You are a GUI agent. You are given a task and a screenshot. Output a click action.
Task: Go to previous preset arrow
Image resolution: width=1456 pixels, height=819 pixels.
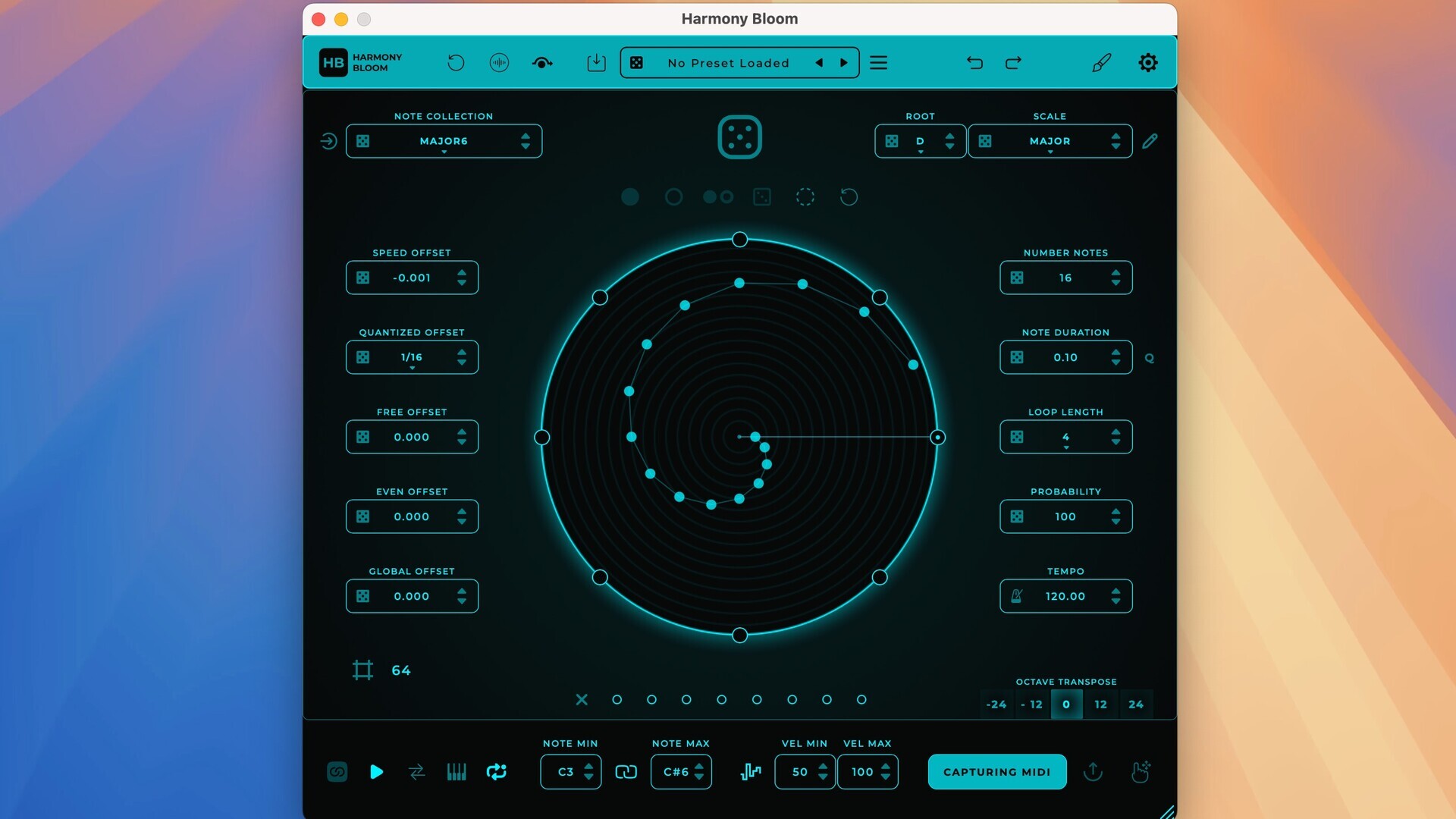click(x=819, y=63)
